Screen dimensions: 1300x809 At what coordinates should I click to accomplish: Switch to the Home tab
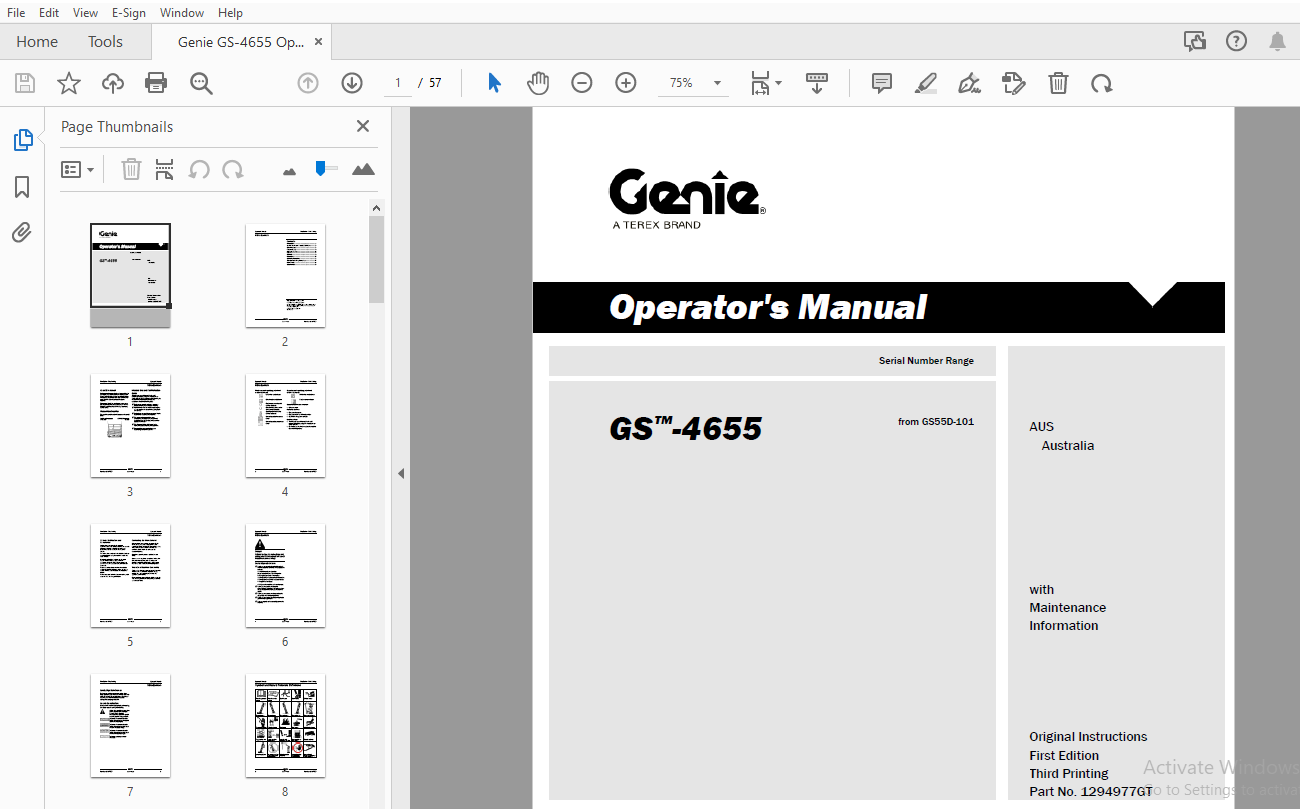[x=37, y=41]
